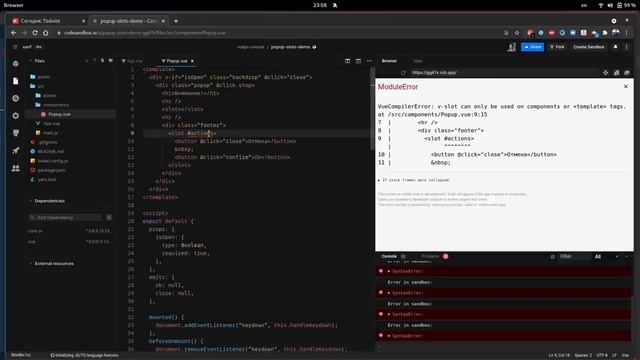This screenshot has width=640, height=360.
Task: Click the new file icon in Files header
Action: (102, 60)
